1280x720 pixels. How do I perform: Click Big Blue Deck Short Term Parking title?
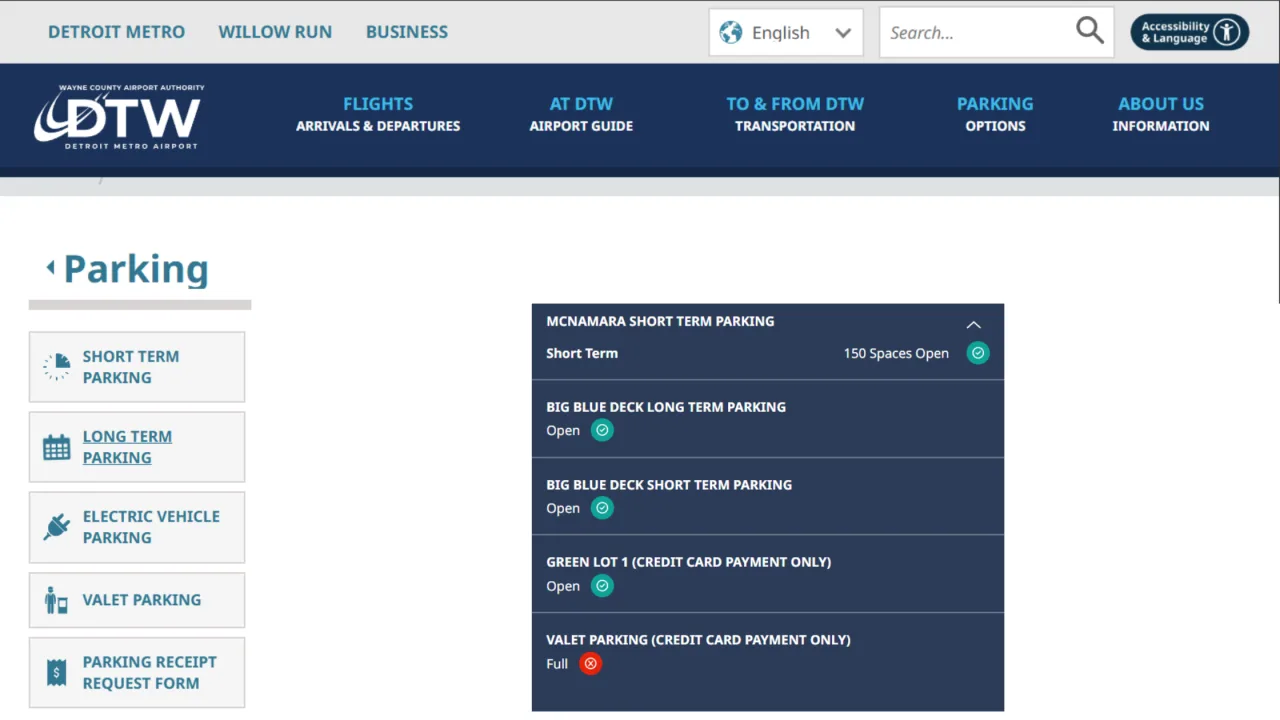point(669,485)
